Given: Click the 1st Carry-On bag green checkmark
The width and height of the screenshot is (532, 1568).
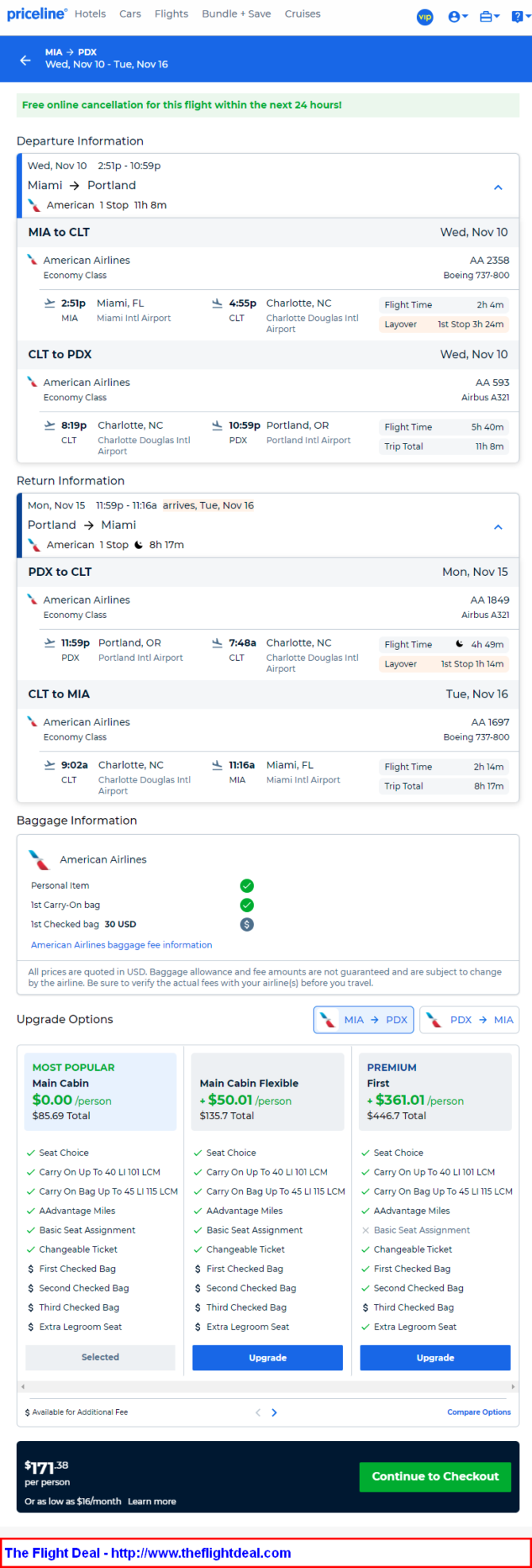Looking at the screenshot, I should [x=247, y=905].
